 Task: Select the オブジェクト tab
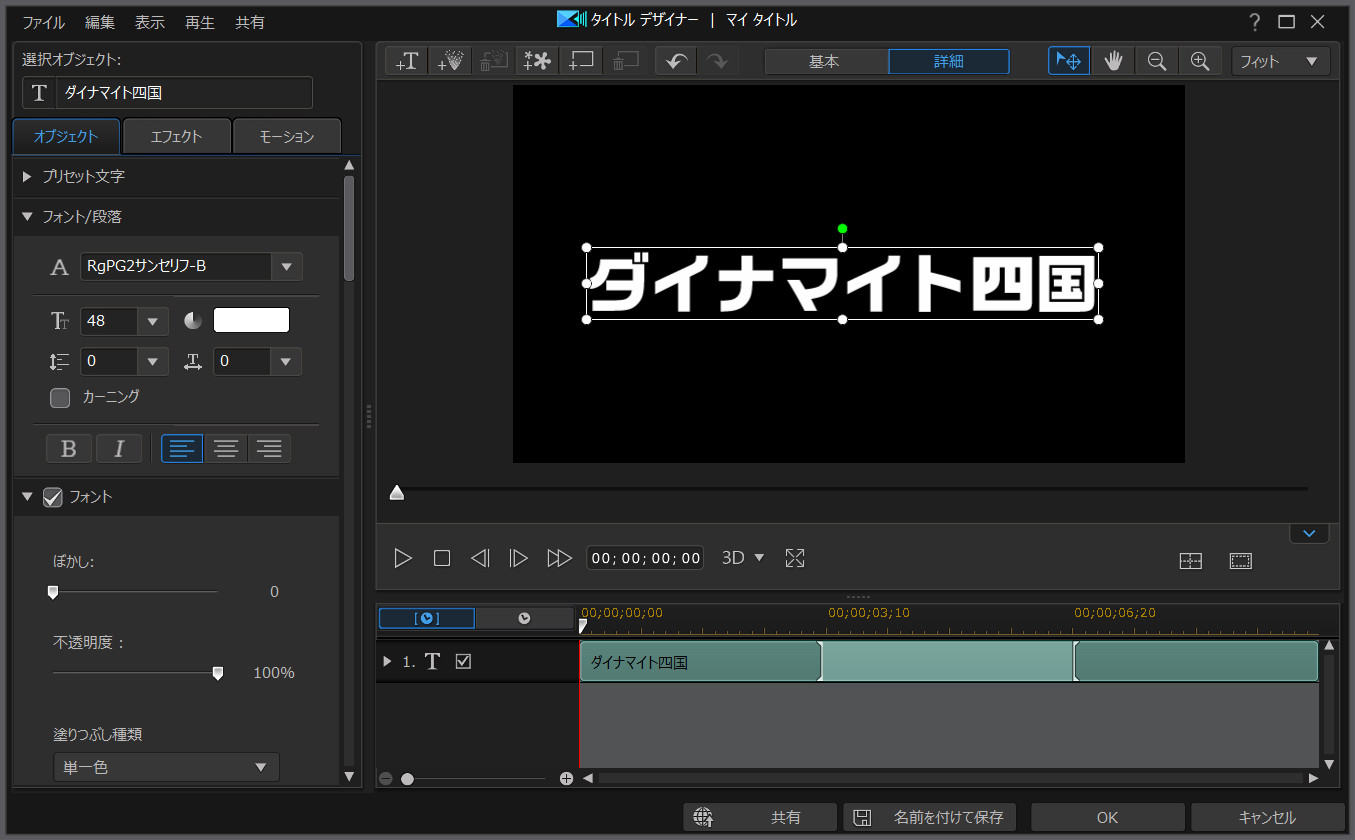66,137
